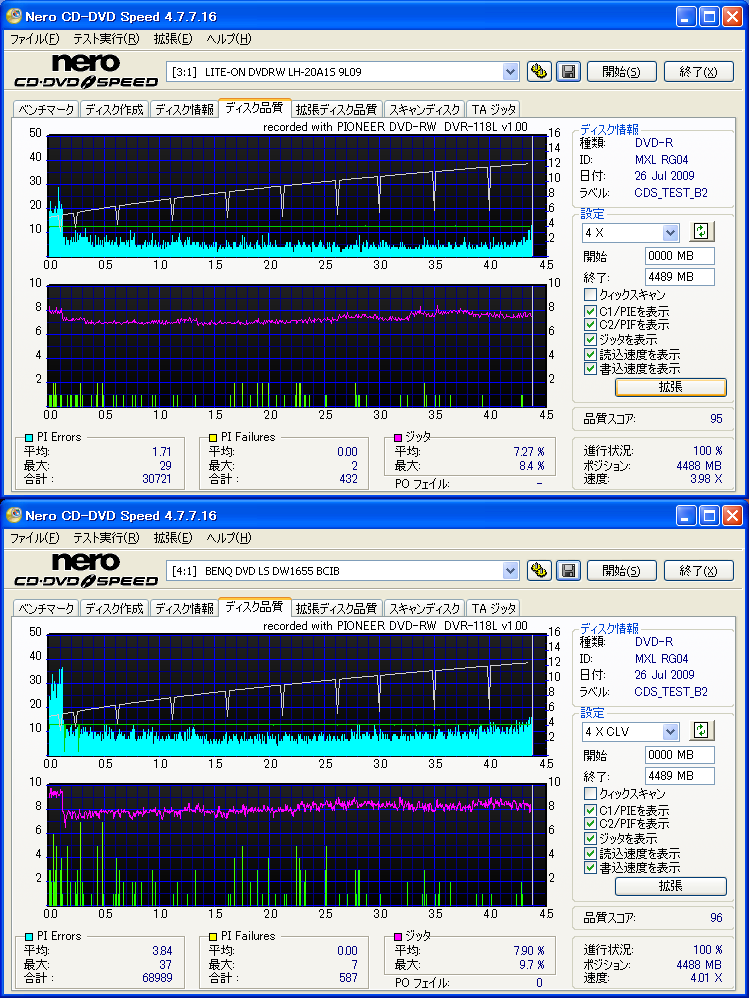
Task: Open the BENQ DVD drive selection dropdown
Action: point(510,571)
